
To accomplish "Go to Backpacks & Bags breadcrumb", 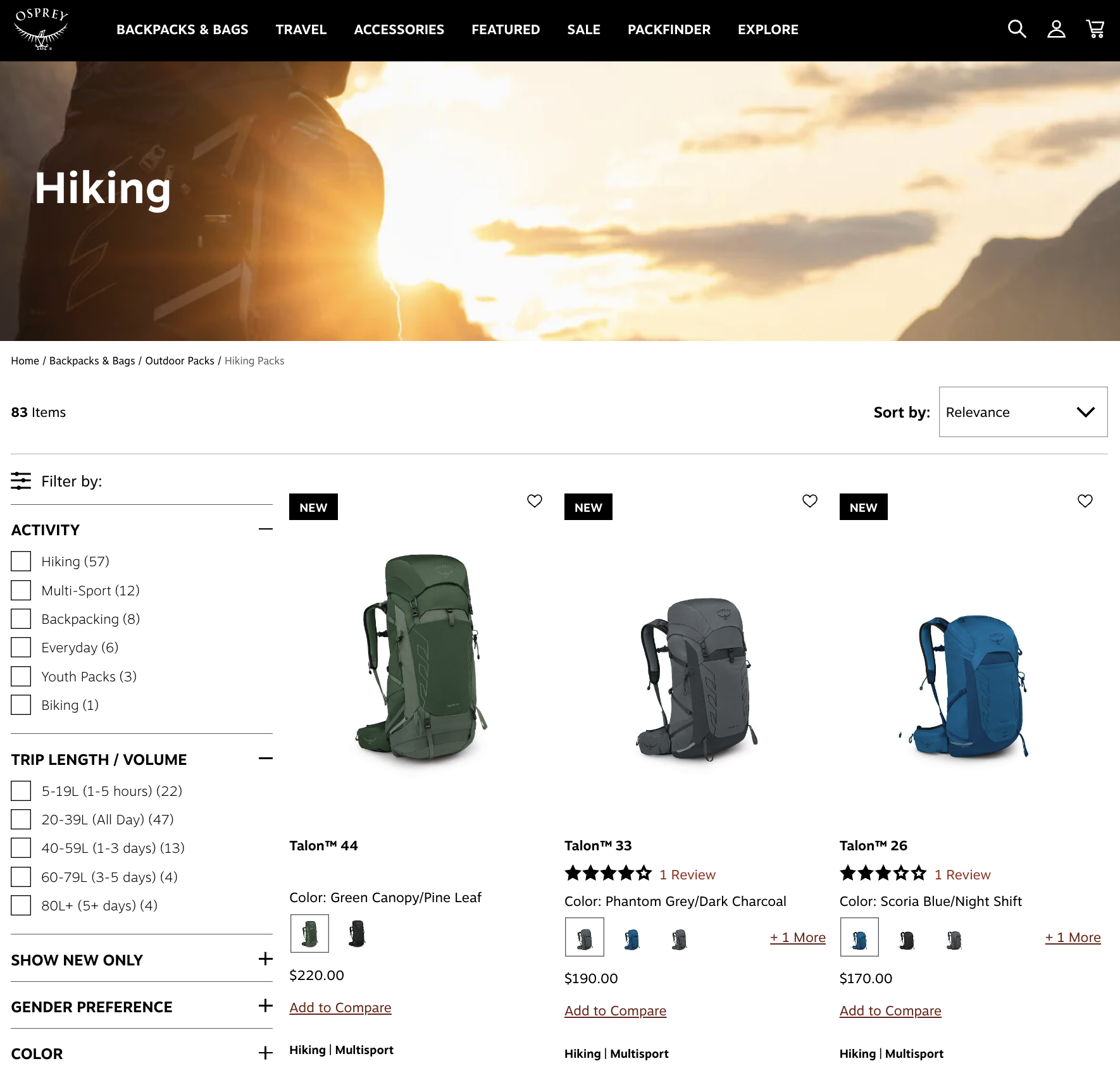I will (92, 361).
